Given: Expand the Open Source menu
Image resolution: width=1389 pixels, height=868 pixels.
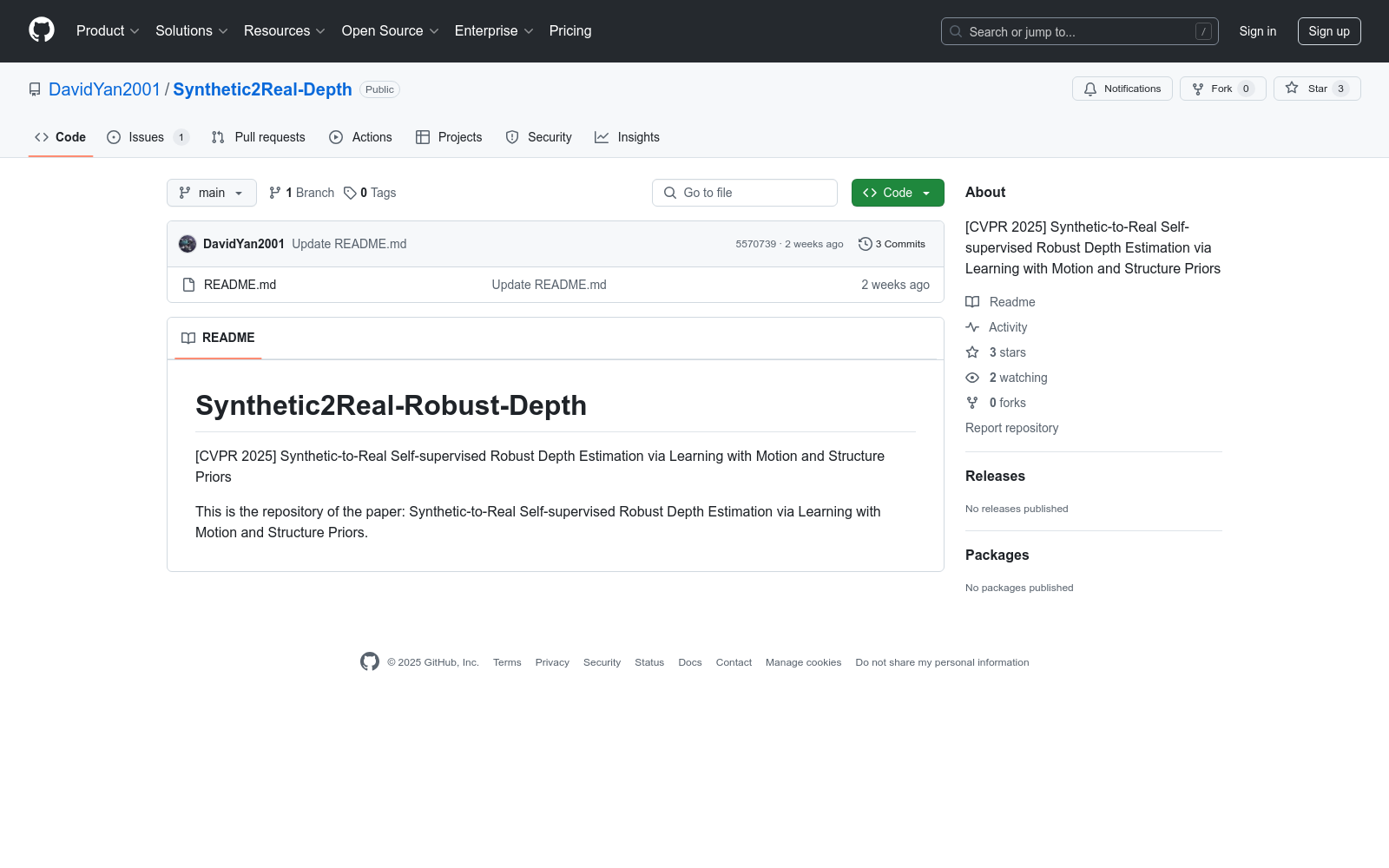Looking at the screenshot, I should pos(391,30).
